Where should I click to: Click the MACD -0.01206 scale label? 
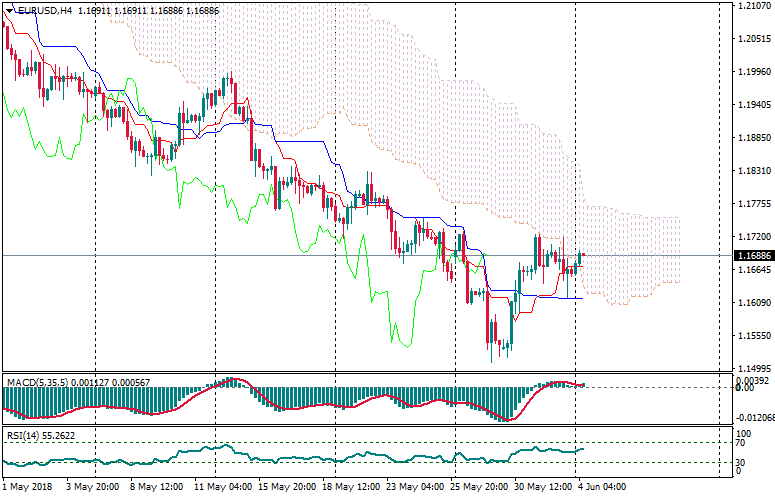tap(750, 417)
